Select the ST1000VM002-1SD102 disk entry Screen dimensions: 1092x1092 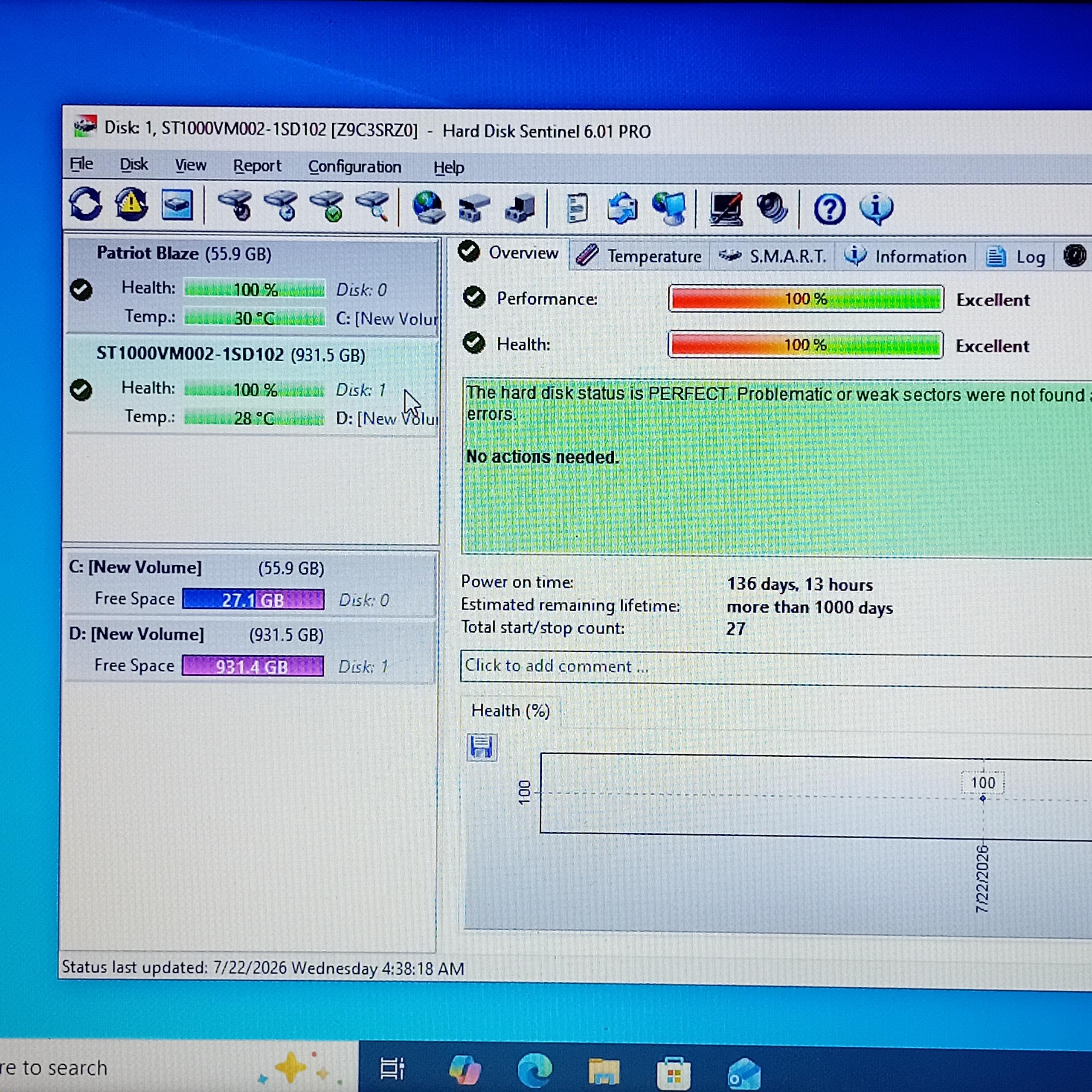pyautogui.click(x=253, y=386)
